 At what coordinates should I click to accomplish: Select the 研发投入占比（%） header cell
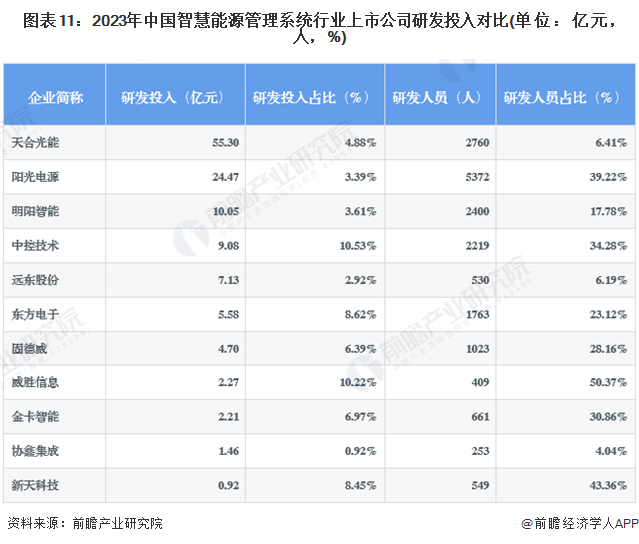[315, 95]
